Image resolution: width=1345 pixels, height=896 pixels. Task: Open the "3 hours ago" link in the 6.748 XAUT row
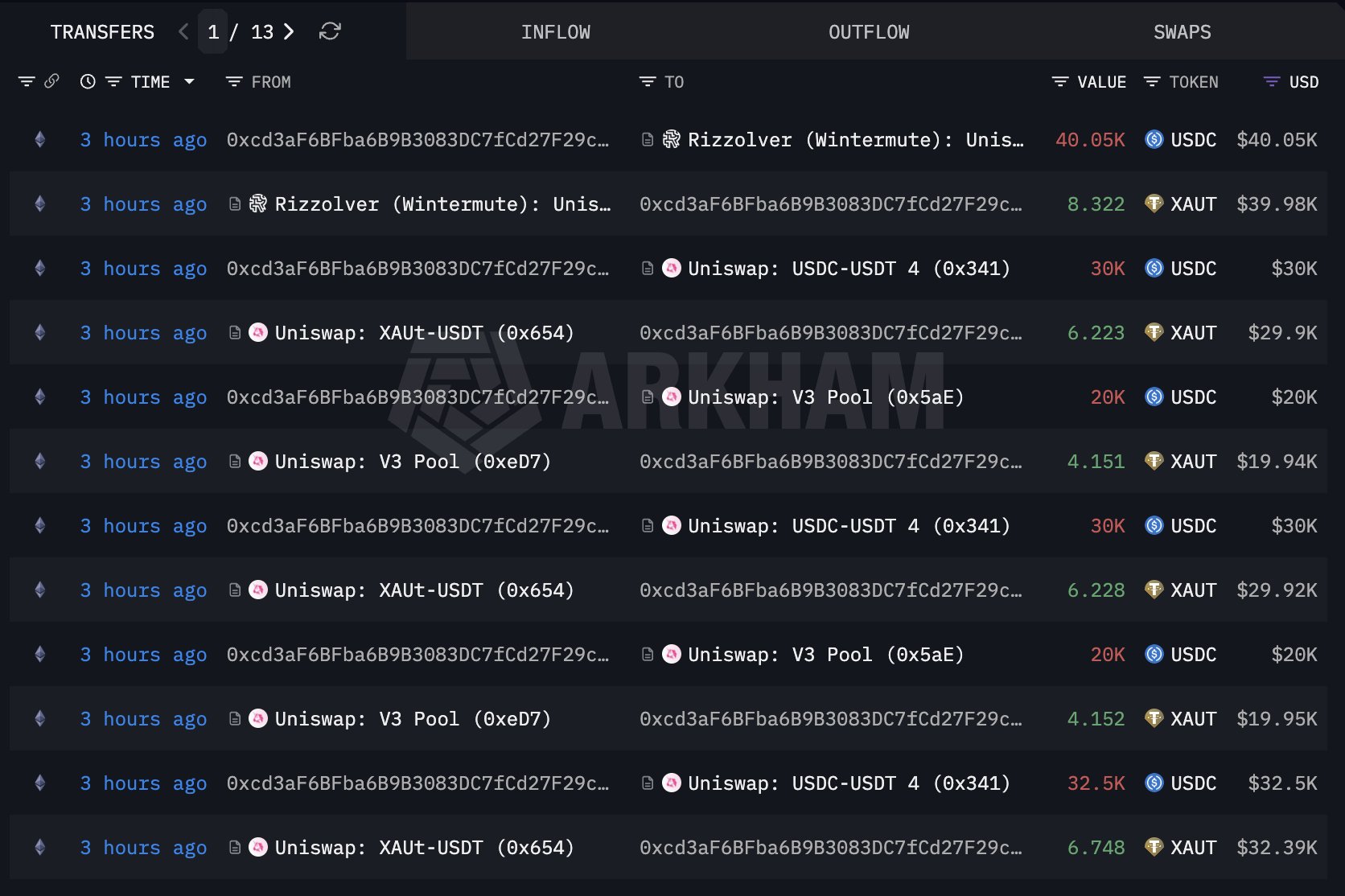143,848
